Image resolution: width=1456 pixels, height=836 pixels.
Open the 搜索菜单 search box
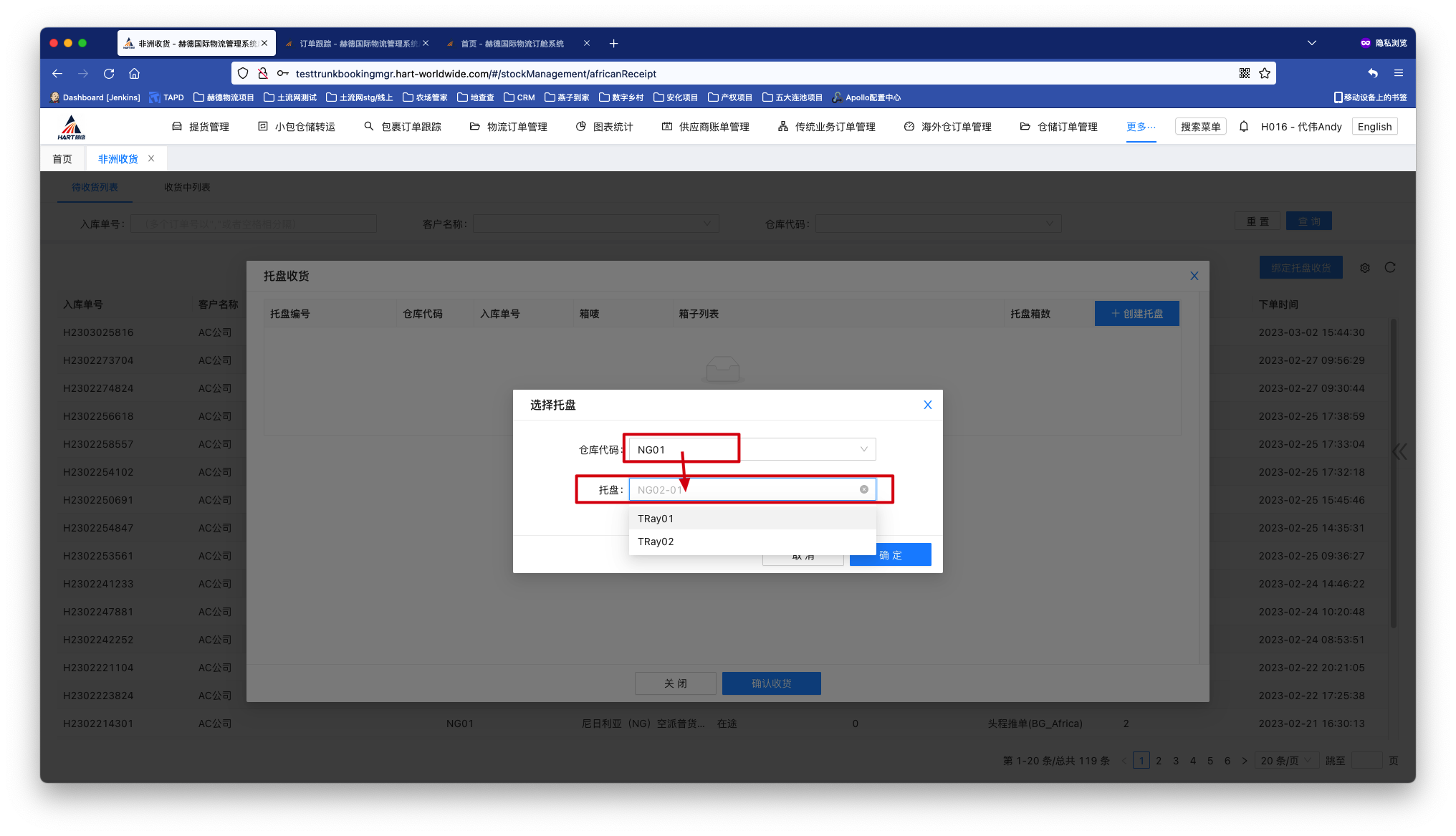[1200, 127]
